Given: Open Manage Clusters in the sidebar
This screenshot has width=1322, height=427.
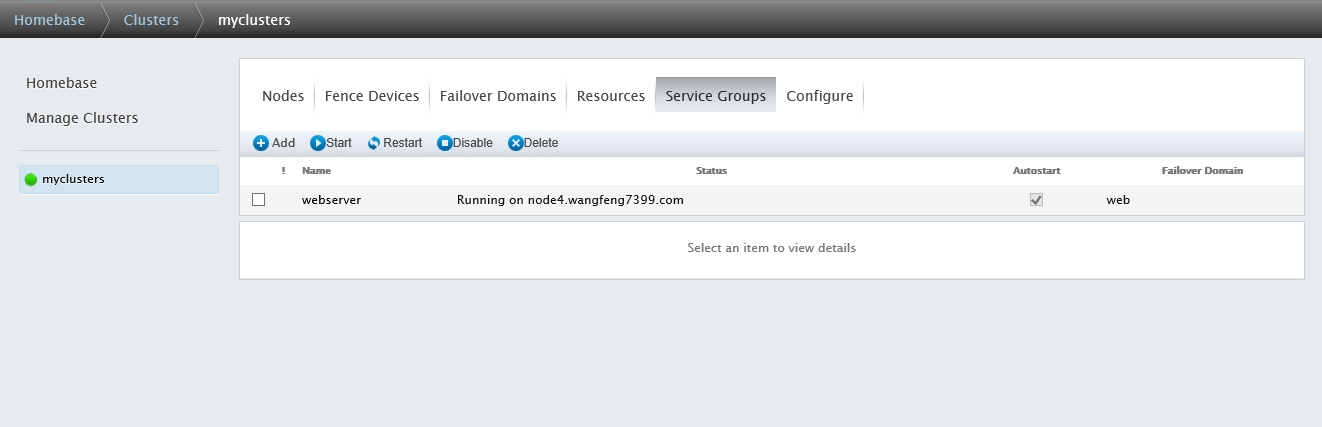Looking at the screenshot, I should coord(82,118).
